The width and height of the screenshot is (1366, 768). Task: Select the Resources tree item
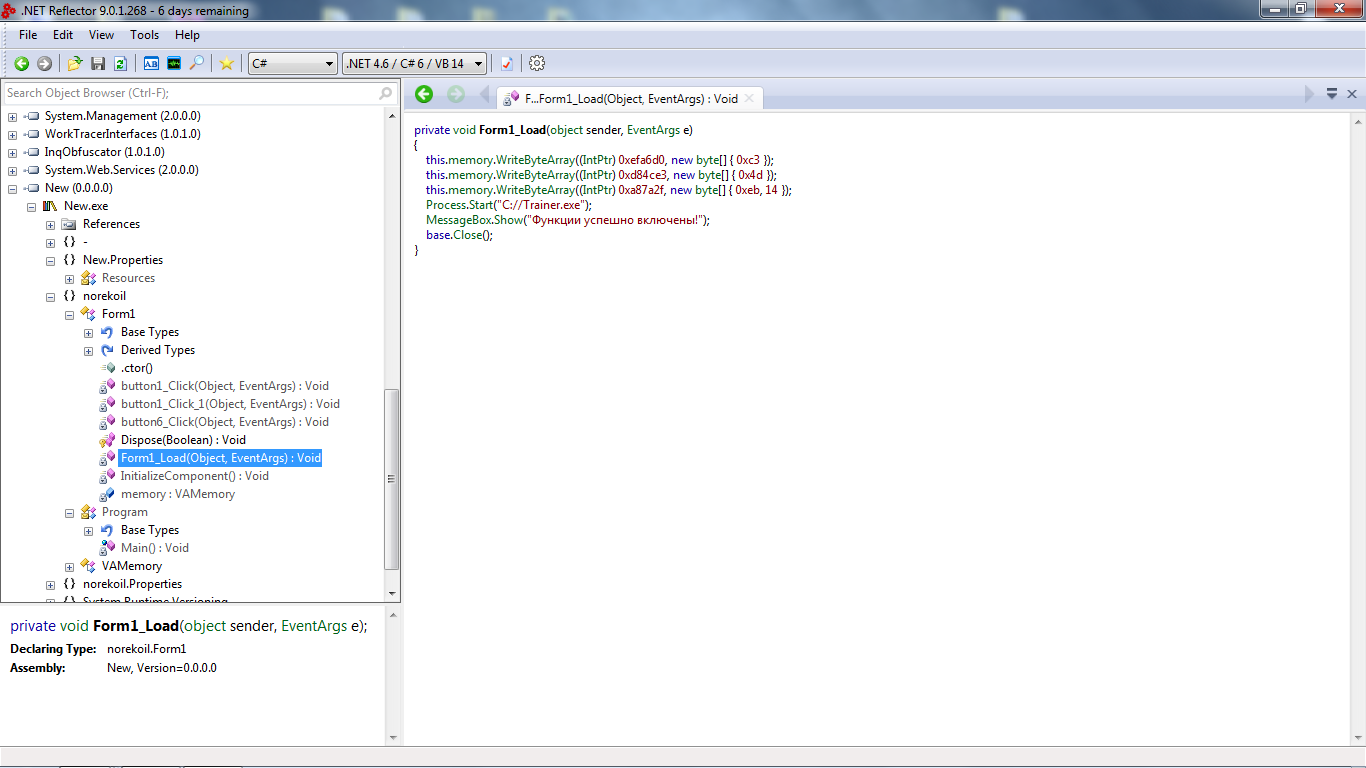click(x=128, y=278)
